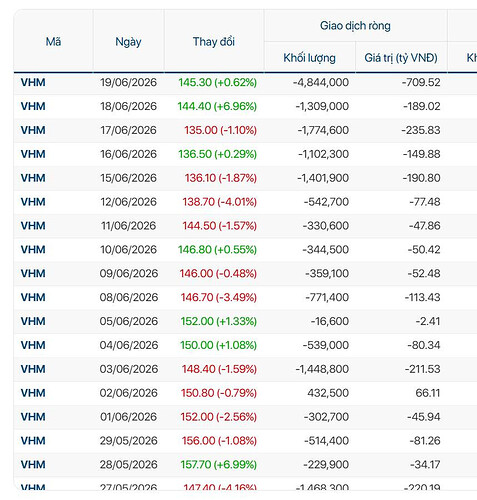Select the date 16/06/2026
477x500 pixels.
click(128, 154)
